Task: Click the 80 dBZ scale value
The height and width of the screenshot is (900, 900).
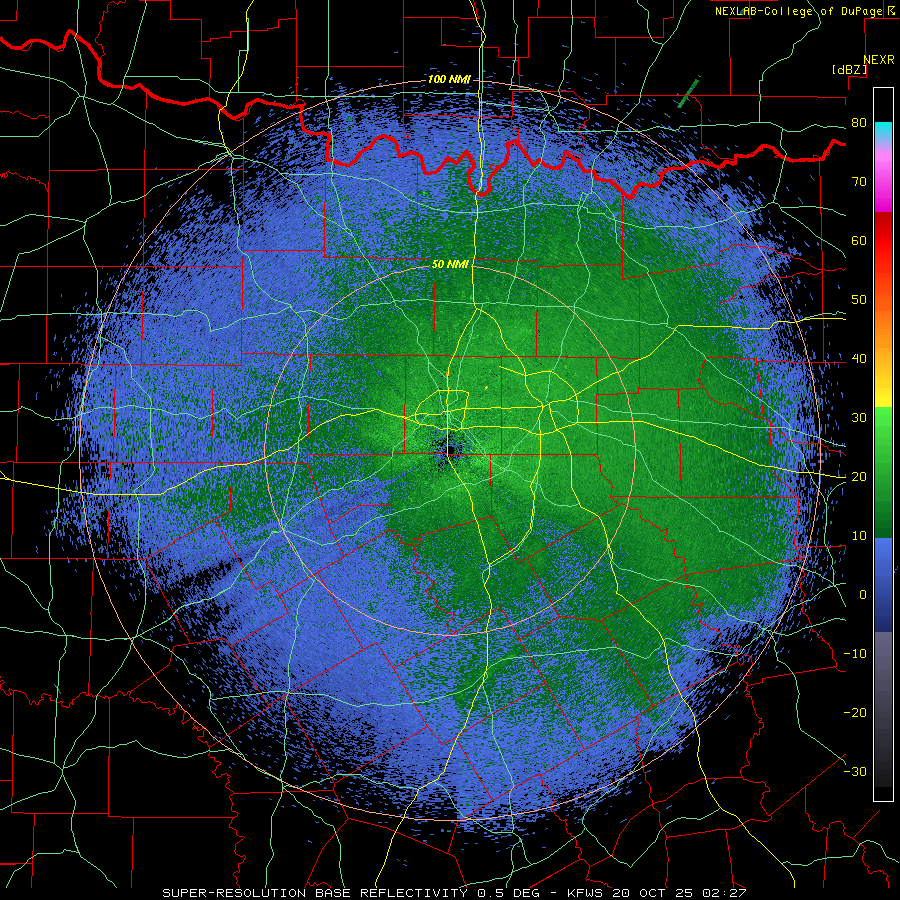Action: [859, 123]
